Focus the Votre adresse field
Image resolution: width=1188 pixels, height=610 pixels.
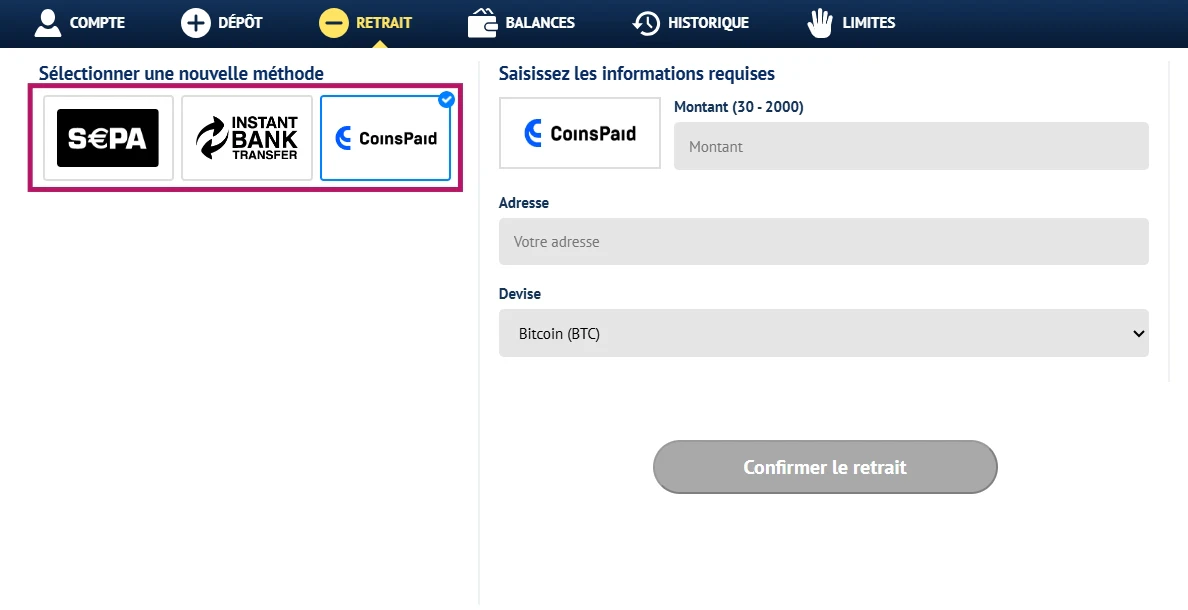[x=824, y=242]
